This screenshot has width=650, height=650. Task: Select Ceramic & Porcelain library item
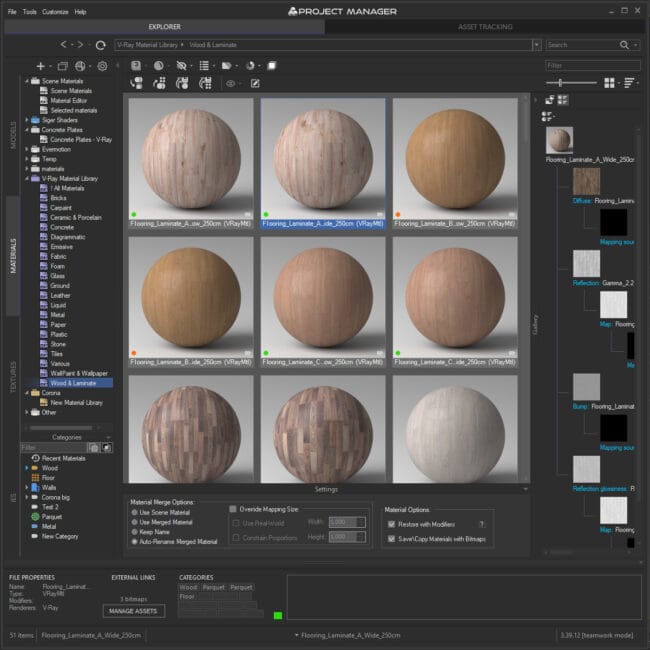(x=76, y=218)
